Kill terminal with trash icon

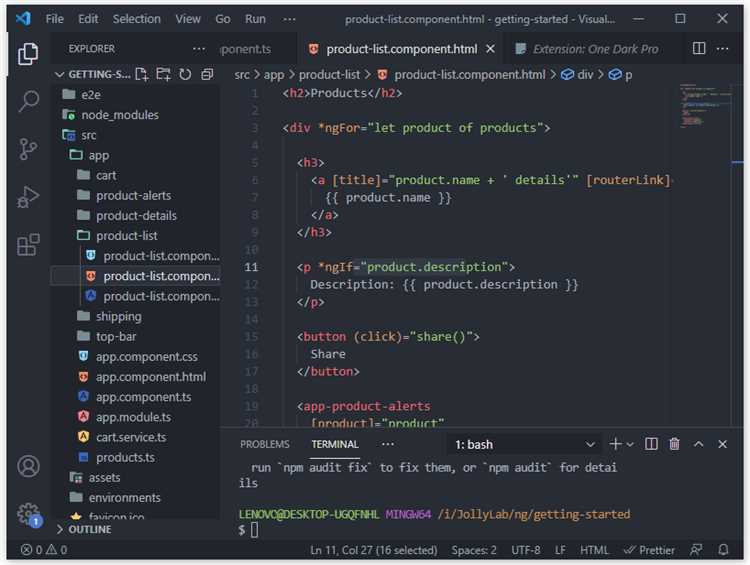click(674, 444)
